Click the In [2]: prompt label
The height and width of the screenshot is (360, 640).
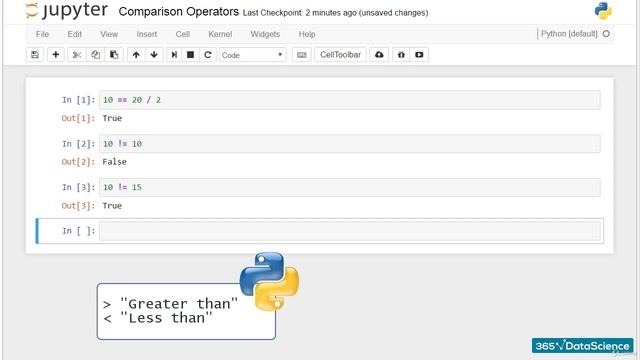(x=78, y=144)
